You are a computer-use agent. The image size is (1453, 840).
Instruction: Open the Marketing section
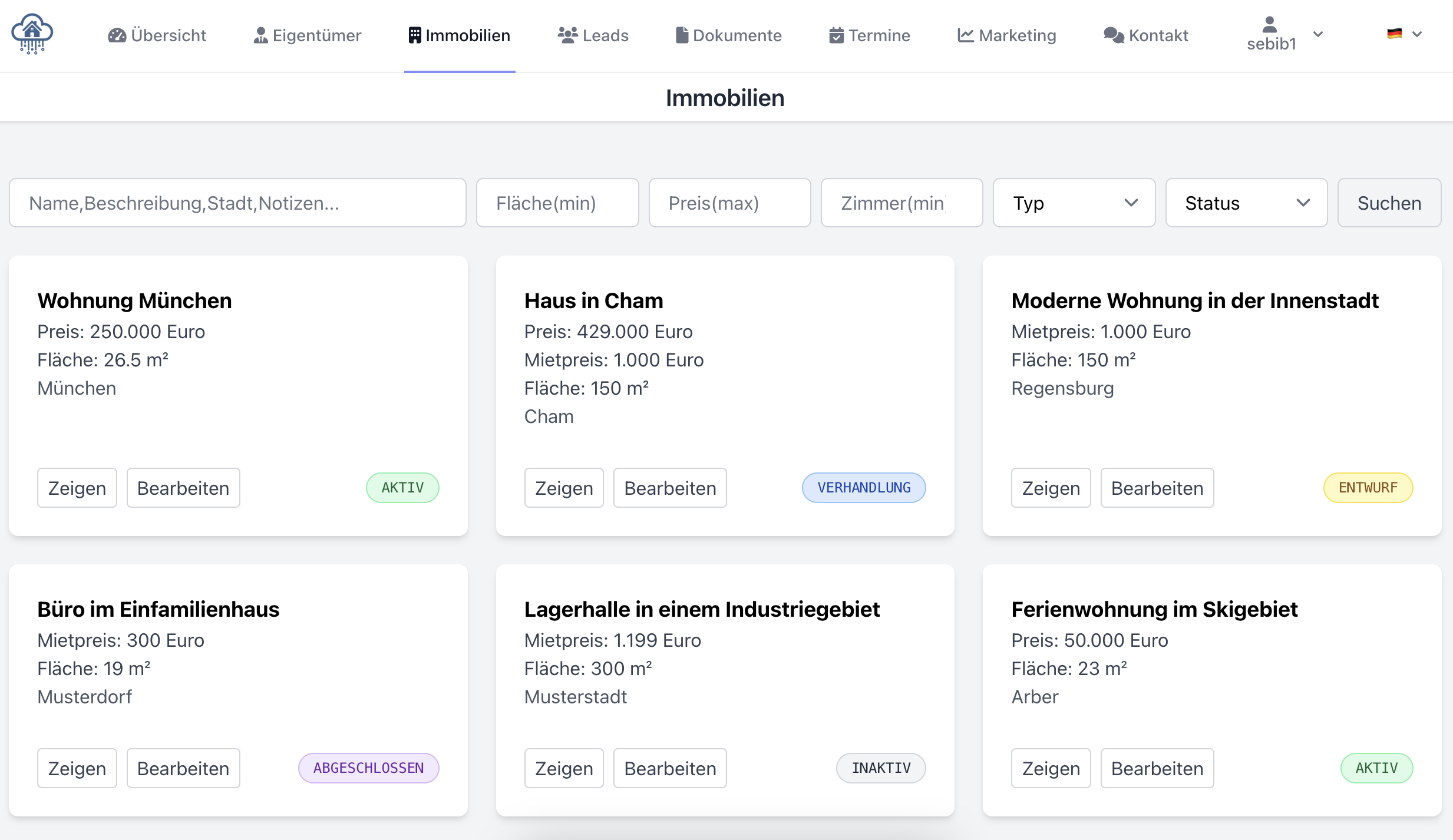click(x=1007, y=35)
